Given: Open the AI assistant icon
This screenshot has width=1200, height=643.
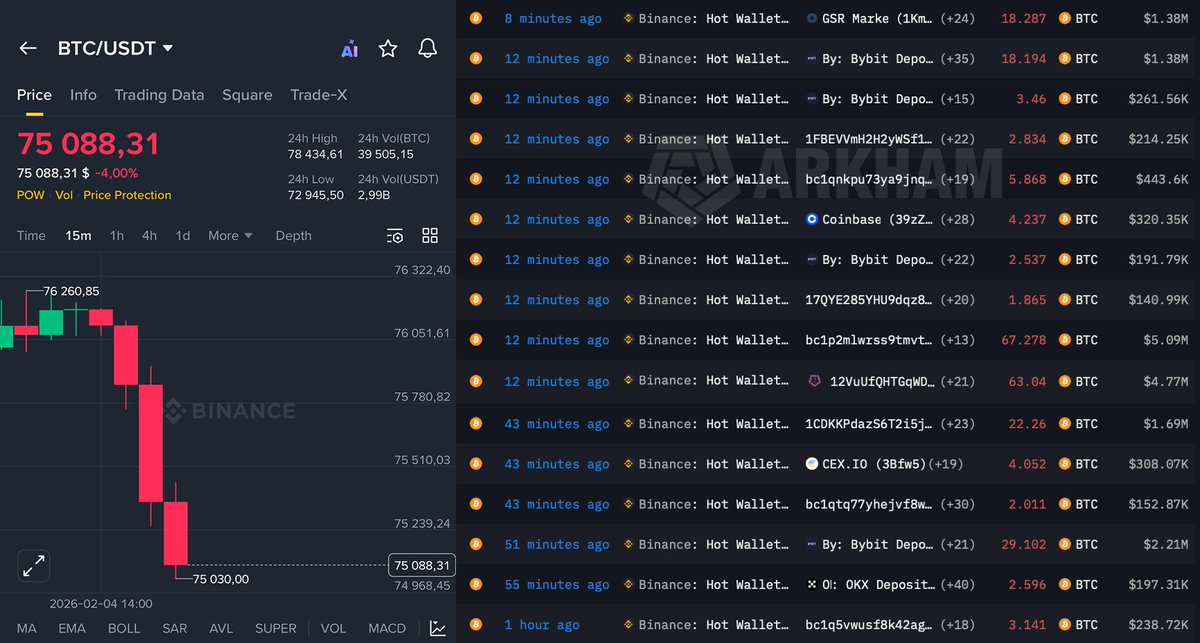Looking at the screenshot, I should (349, 49).
